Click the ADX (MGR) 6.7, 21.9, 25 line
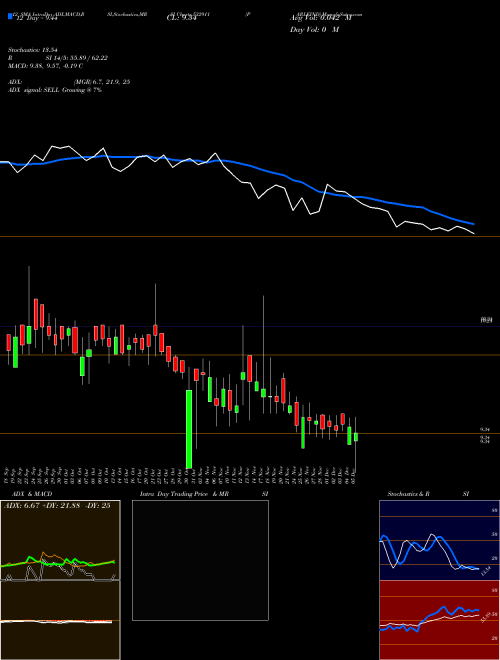The height and width of the screenshot is (660, 500). point(69,82)
